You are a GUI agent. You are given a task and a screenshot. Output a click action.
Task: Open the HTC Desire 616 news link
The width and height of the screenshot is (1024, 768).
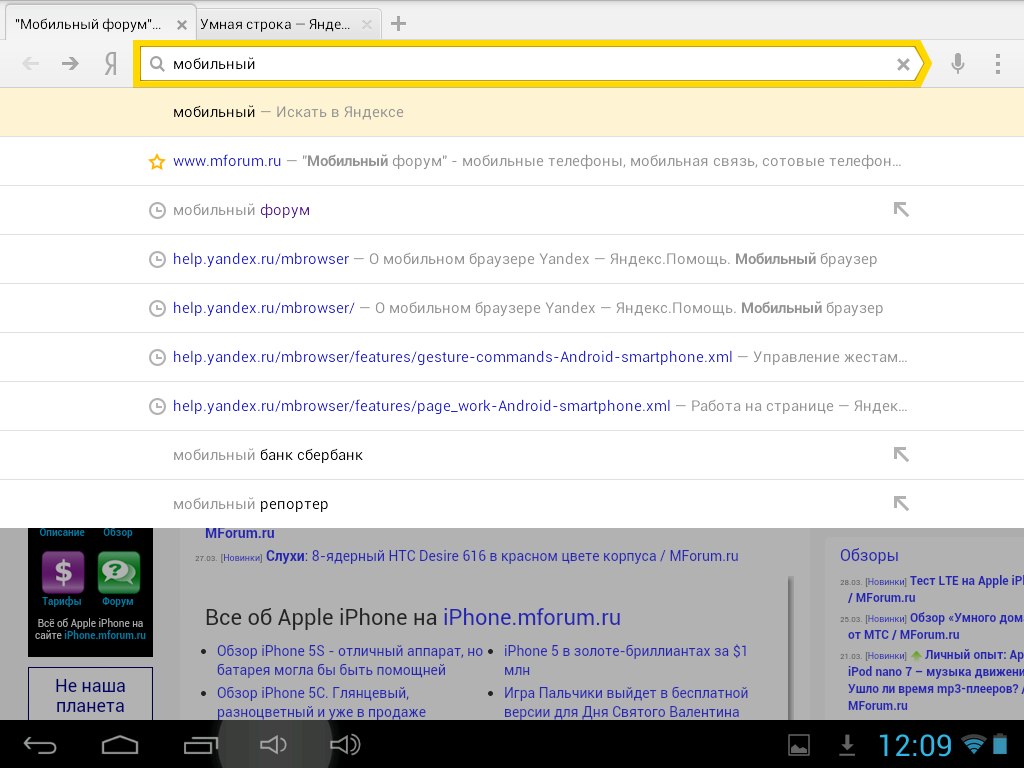tap(502, 556)
